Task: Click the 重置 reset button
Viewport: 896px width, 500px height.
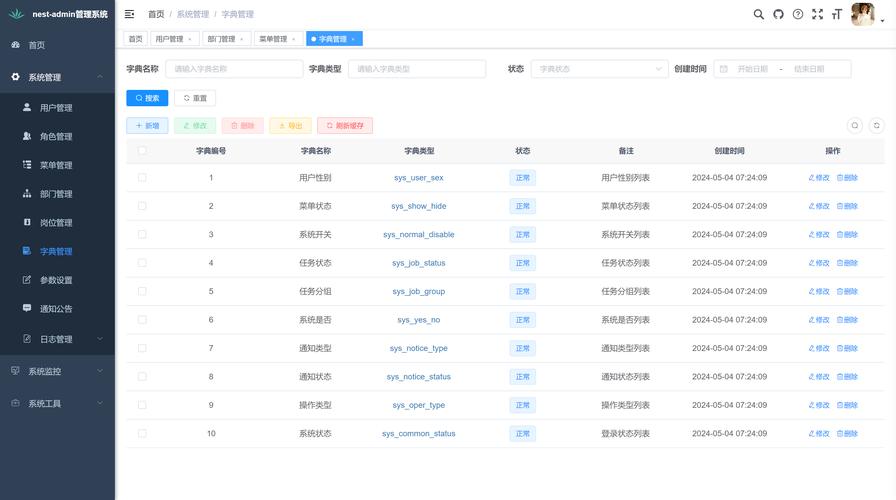Action: click(195, 98)
